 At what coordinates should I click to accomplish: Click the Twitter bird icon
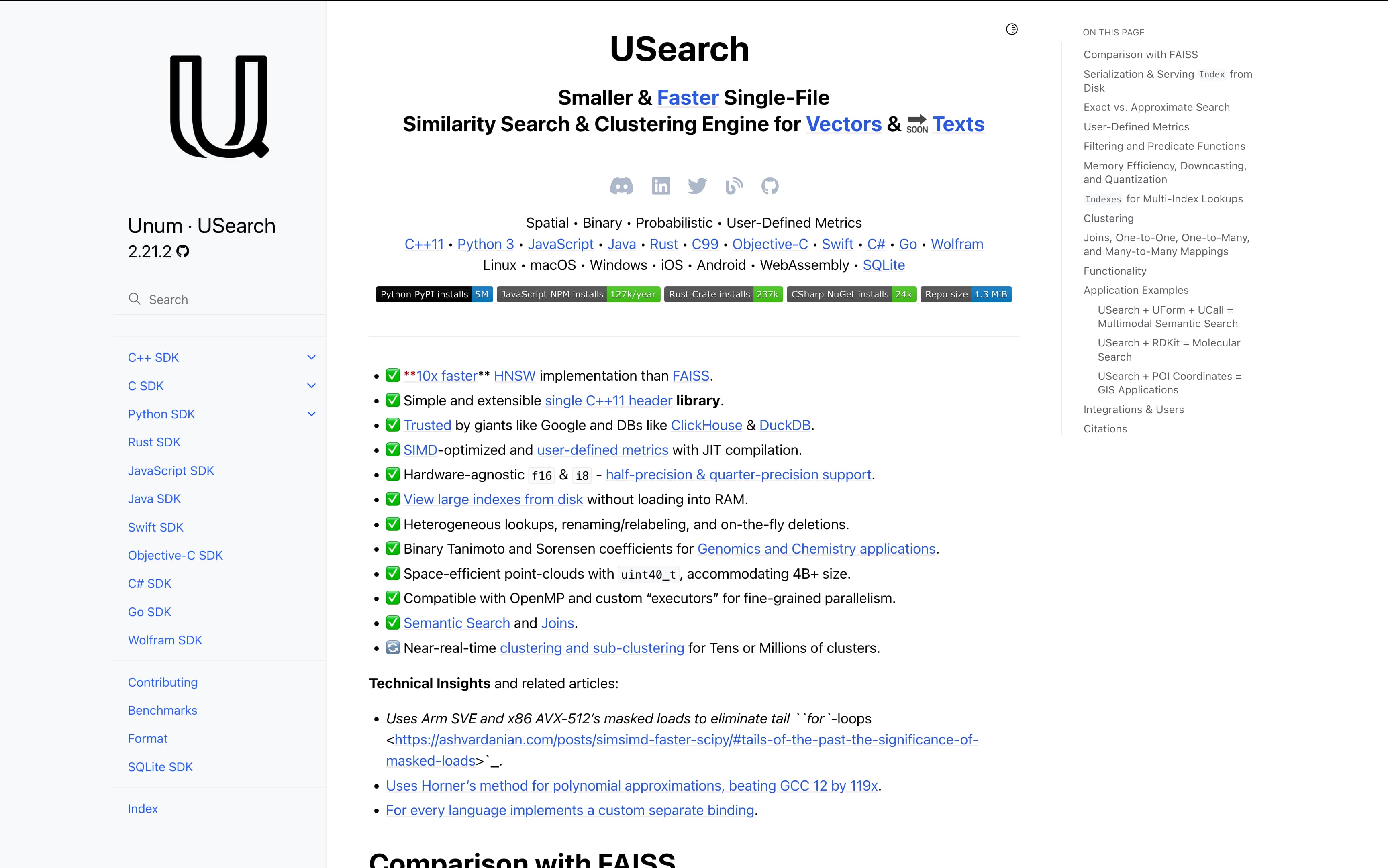point(697,185)
